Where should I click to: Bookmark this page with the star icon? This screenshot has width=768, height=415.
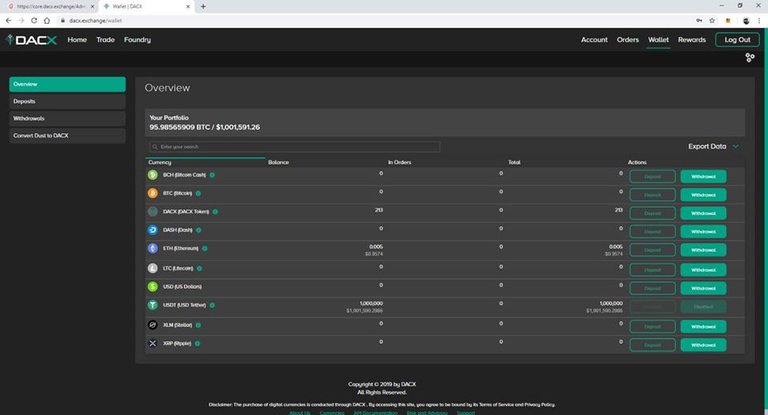point(712,21)
